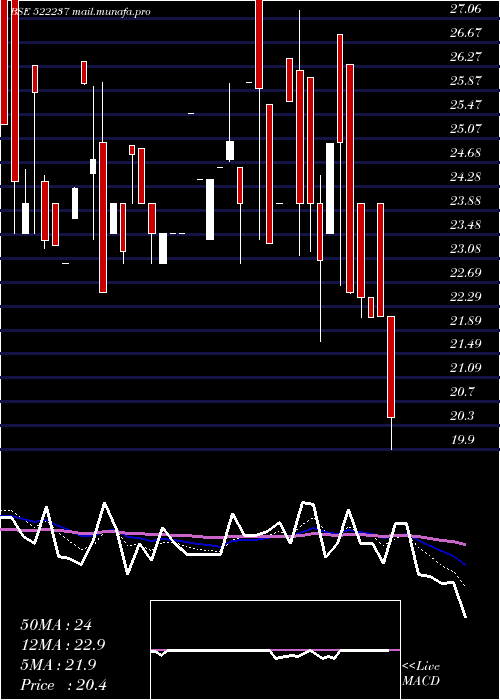Click the 50MA : 24 readout
The width and height of the screenshot is (500, 700).
click(x=56, y=625)
